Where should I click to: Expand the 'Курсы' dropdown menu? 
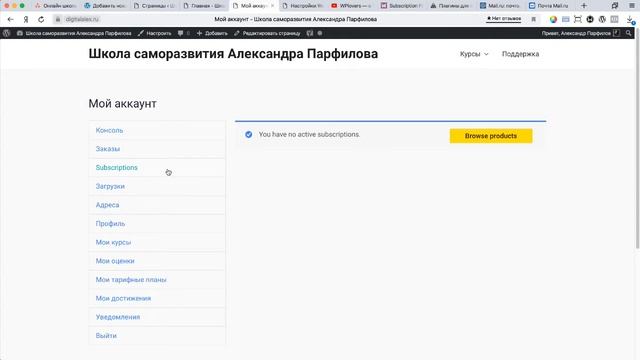[474, 54]
